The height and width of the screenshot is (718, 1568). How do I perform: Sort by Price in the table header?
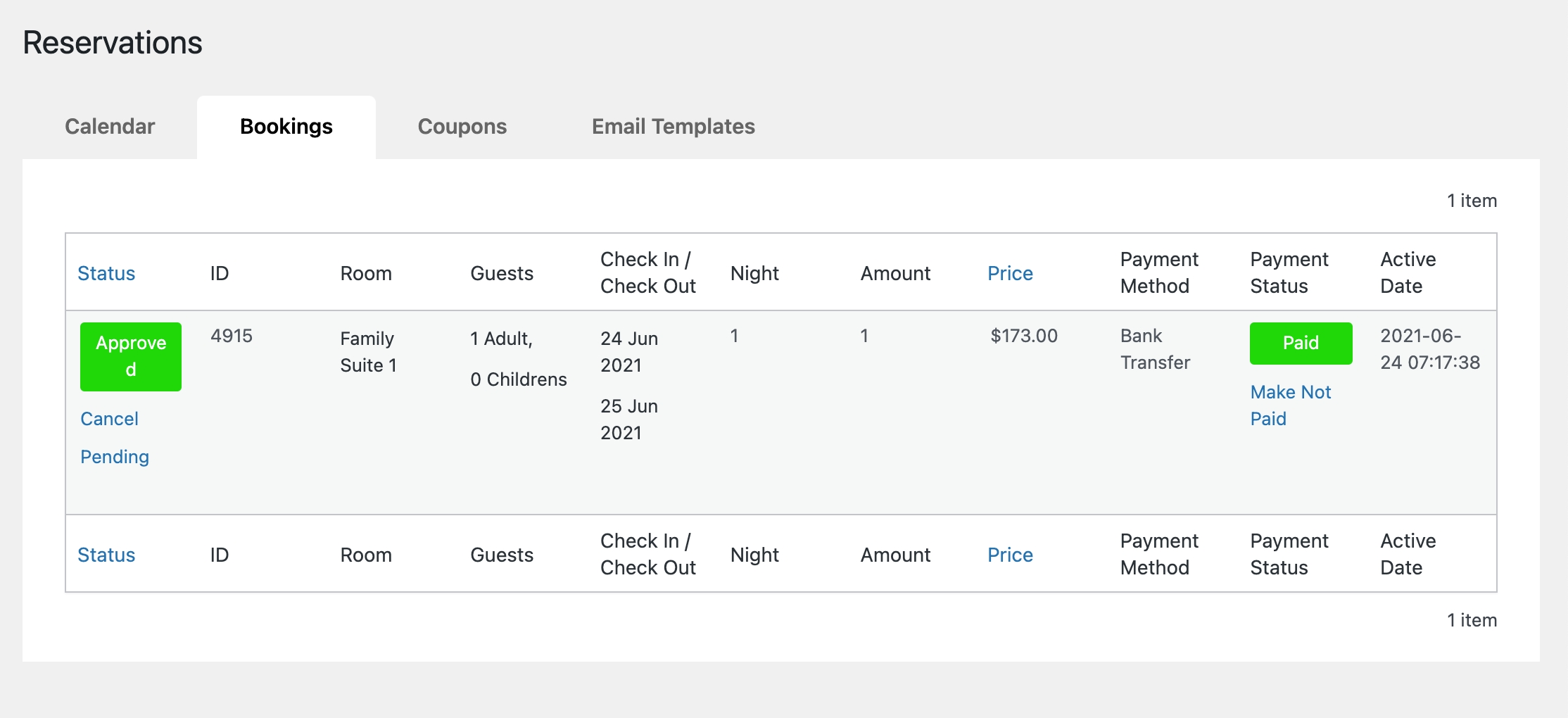[1010, 273]
